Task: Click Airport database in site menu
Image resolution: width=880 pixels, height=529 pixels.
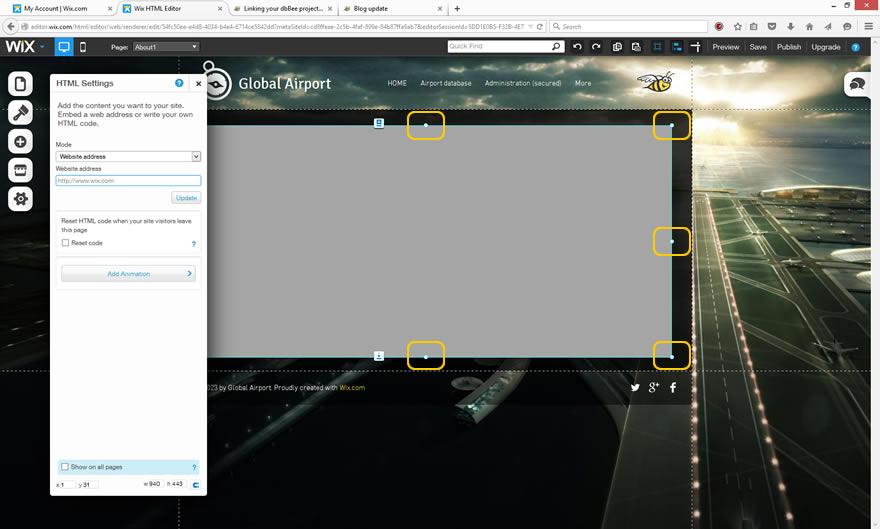Action: [446, 83]
